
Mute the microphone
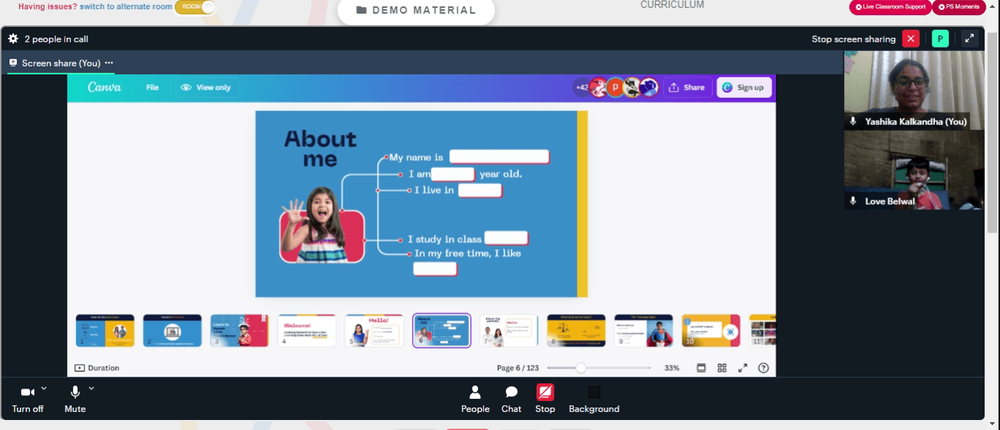pyautogui.click(x=75, y=399)
